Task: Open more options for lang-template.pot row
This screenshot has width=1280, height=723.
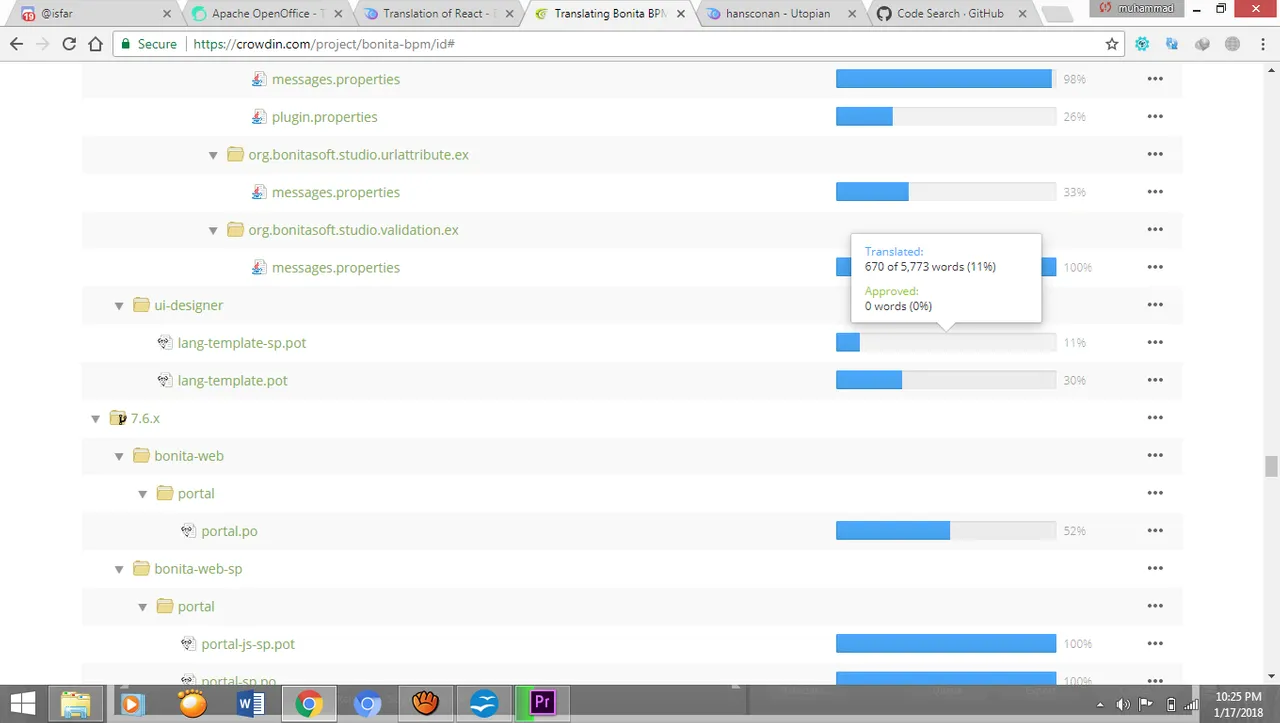Action: coord(1155,381)
